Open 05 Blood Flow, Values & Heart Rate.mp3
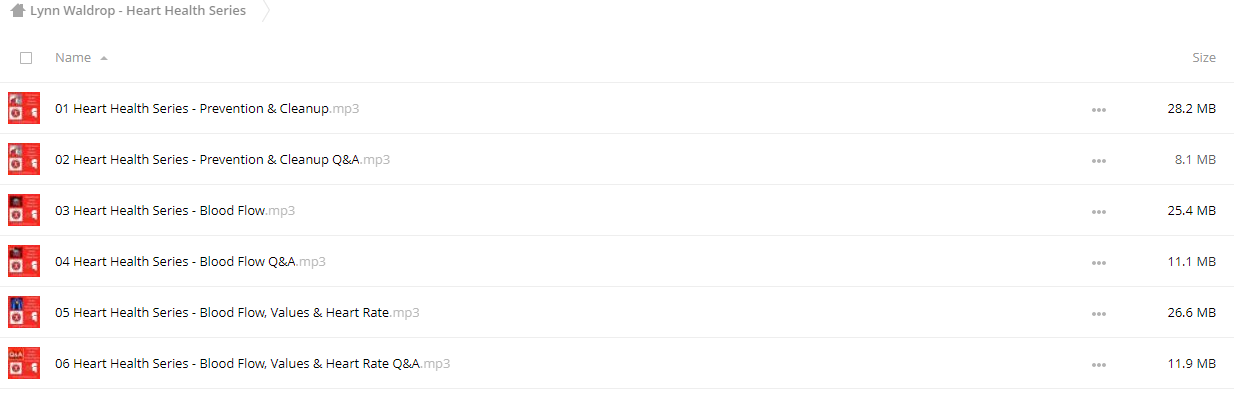 tap(237, 312)
